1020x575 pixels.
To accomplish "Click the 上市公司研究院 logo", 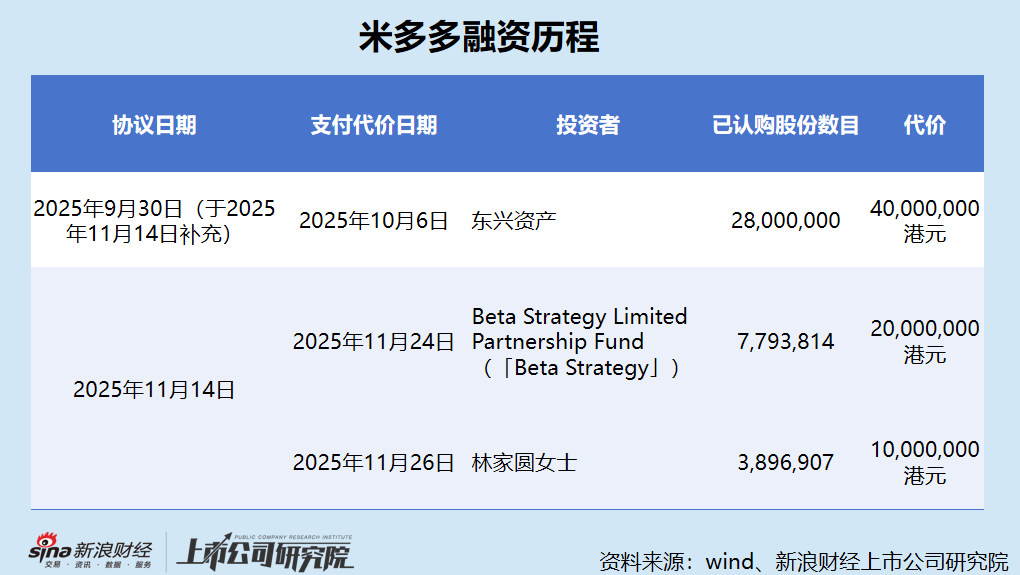I will click(x=265, y=552).
